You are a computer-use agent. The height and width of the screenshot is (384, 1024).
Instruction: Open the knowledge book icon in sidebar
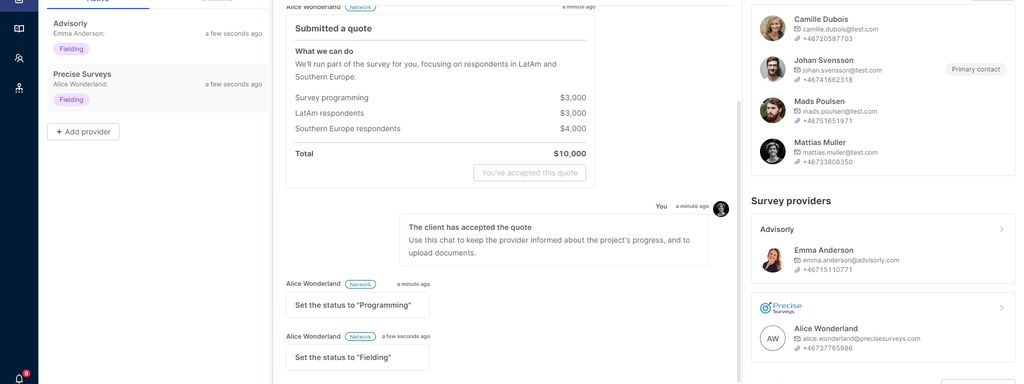coord(19,29)
